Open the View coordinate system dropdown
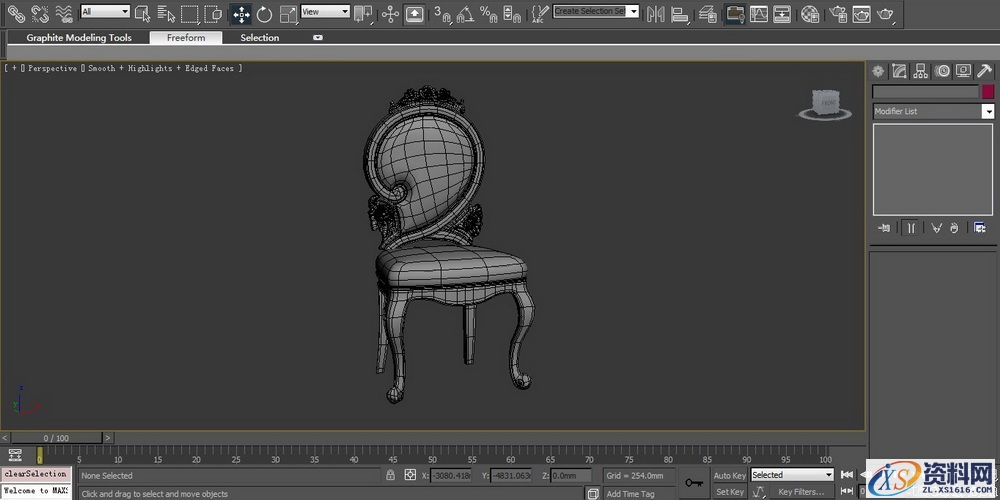This screenshot has height=500, width=1000. tap(325, 12)
